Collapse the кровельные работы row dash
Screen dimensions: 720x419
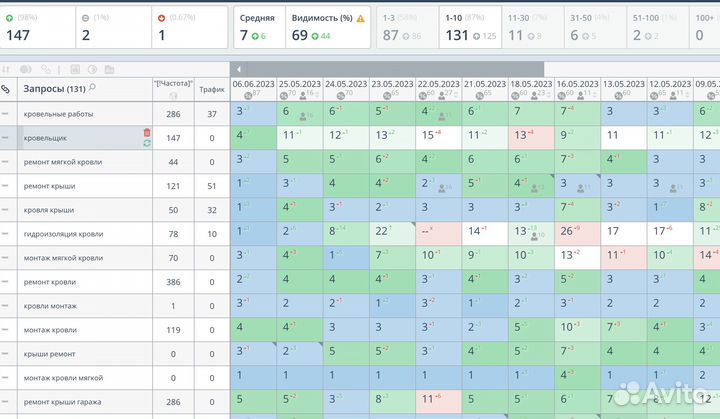click(x=6, y=114)
